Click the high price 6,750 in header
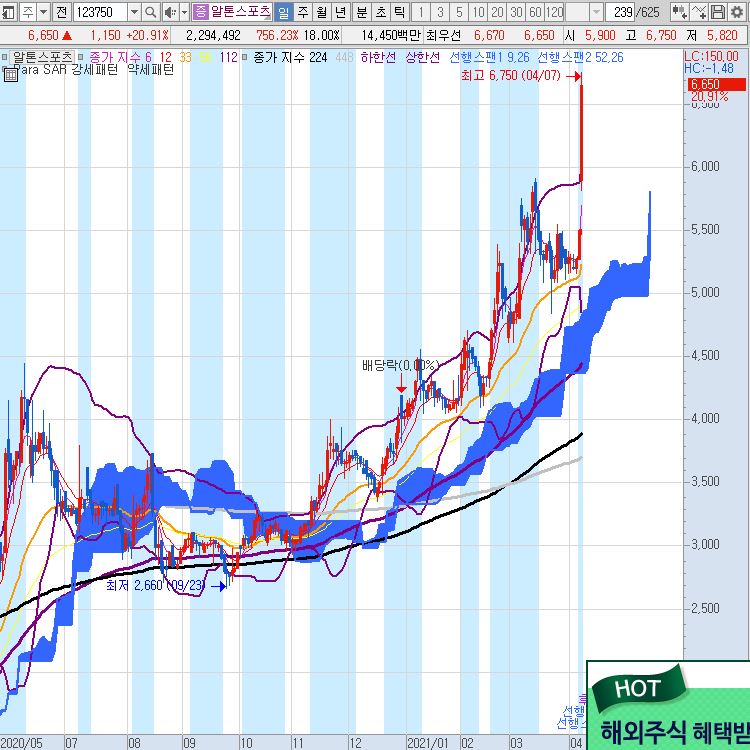This screenshot has height=750, width=750. (x=661, y=35)
